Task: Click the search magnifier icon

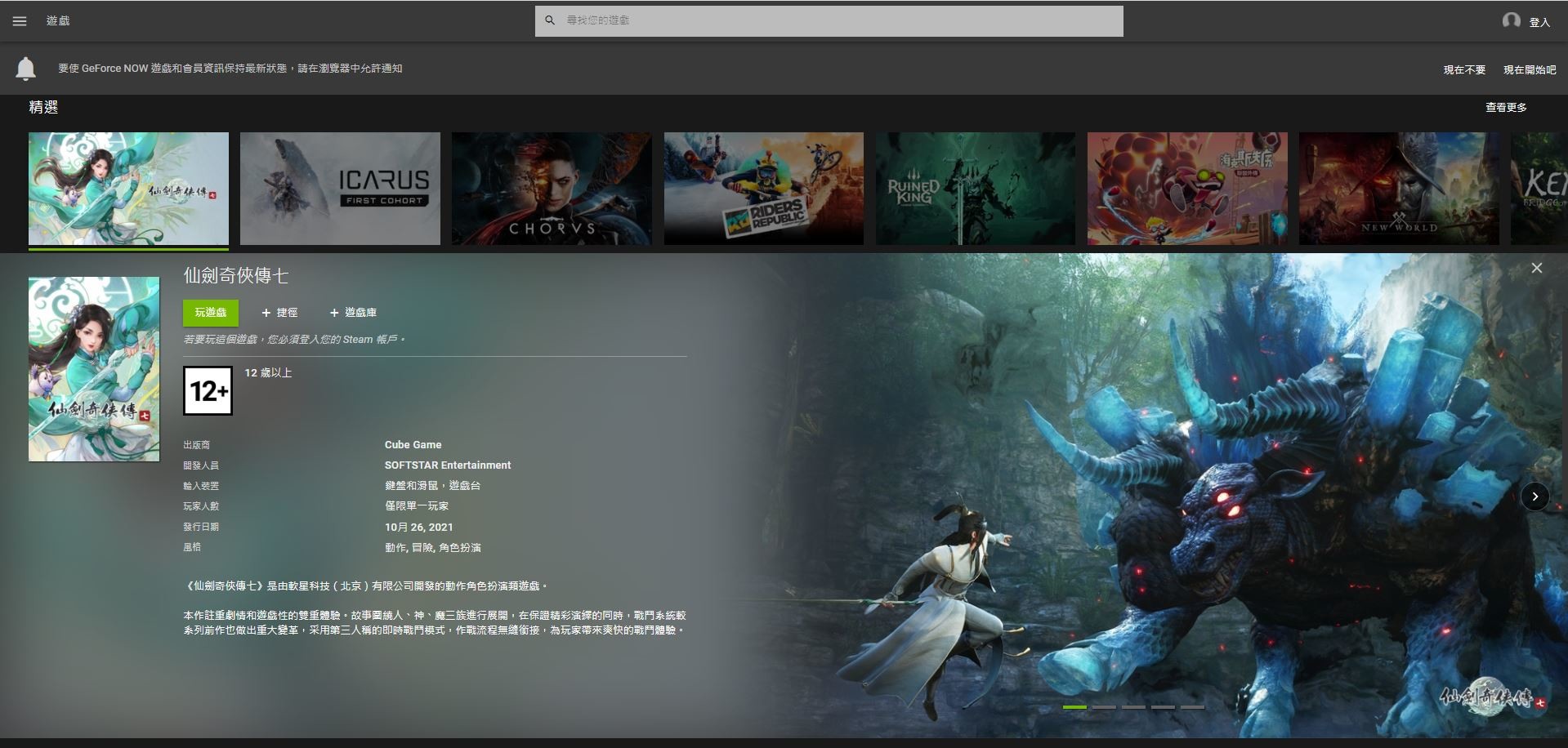Action: click(550, 20)
